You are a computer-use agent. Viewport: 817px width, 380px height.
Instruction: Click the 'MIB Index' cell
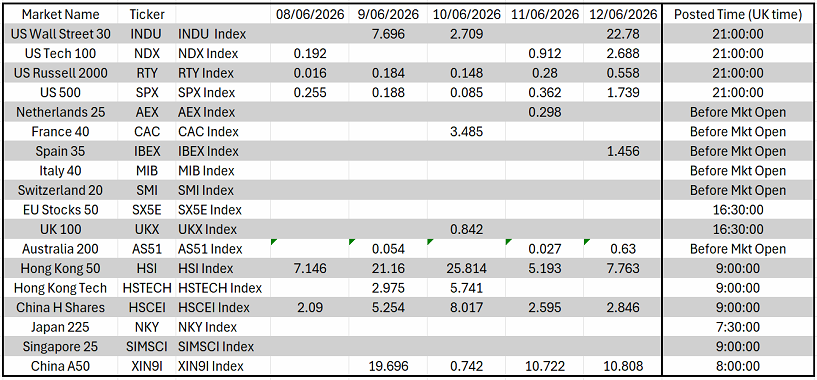[224, 171]
